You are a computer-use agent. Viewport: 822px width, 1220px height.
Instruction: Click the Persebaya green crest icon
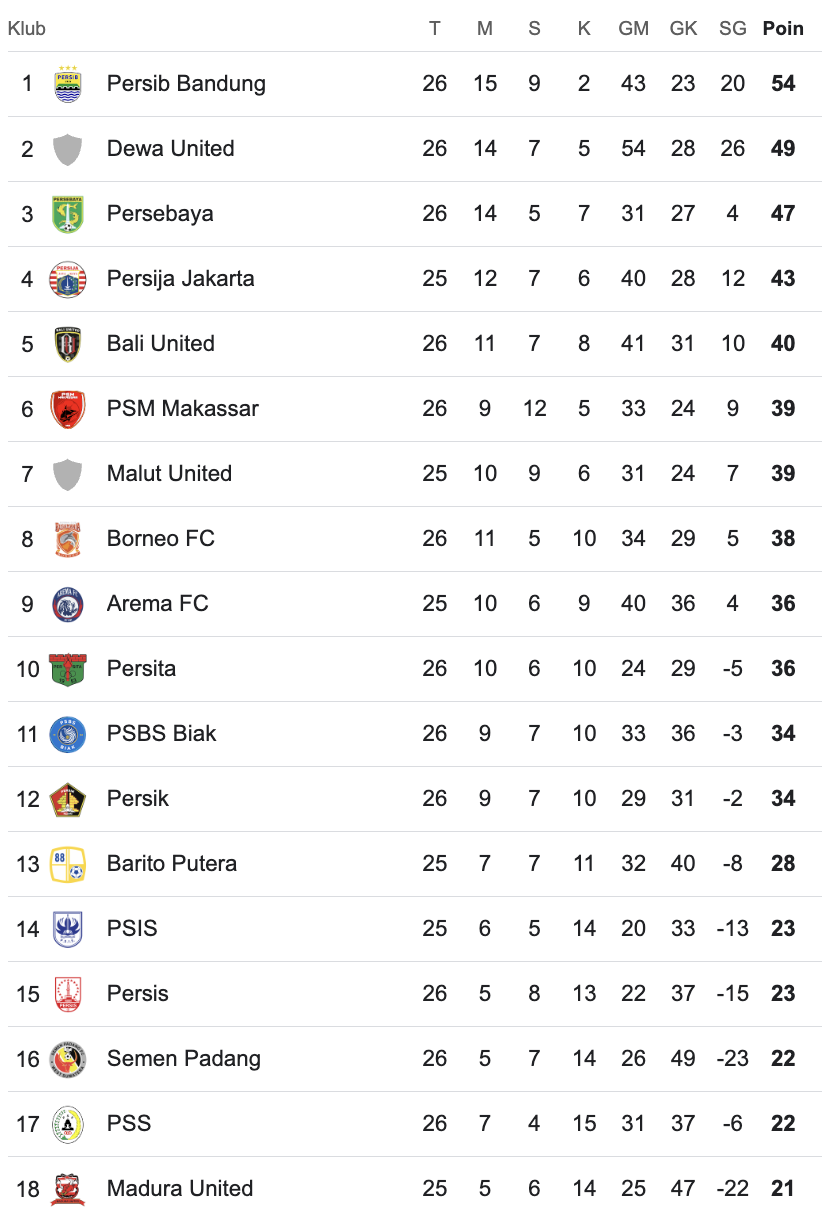(x=68, y=214)
